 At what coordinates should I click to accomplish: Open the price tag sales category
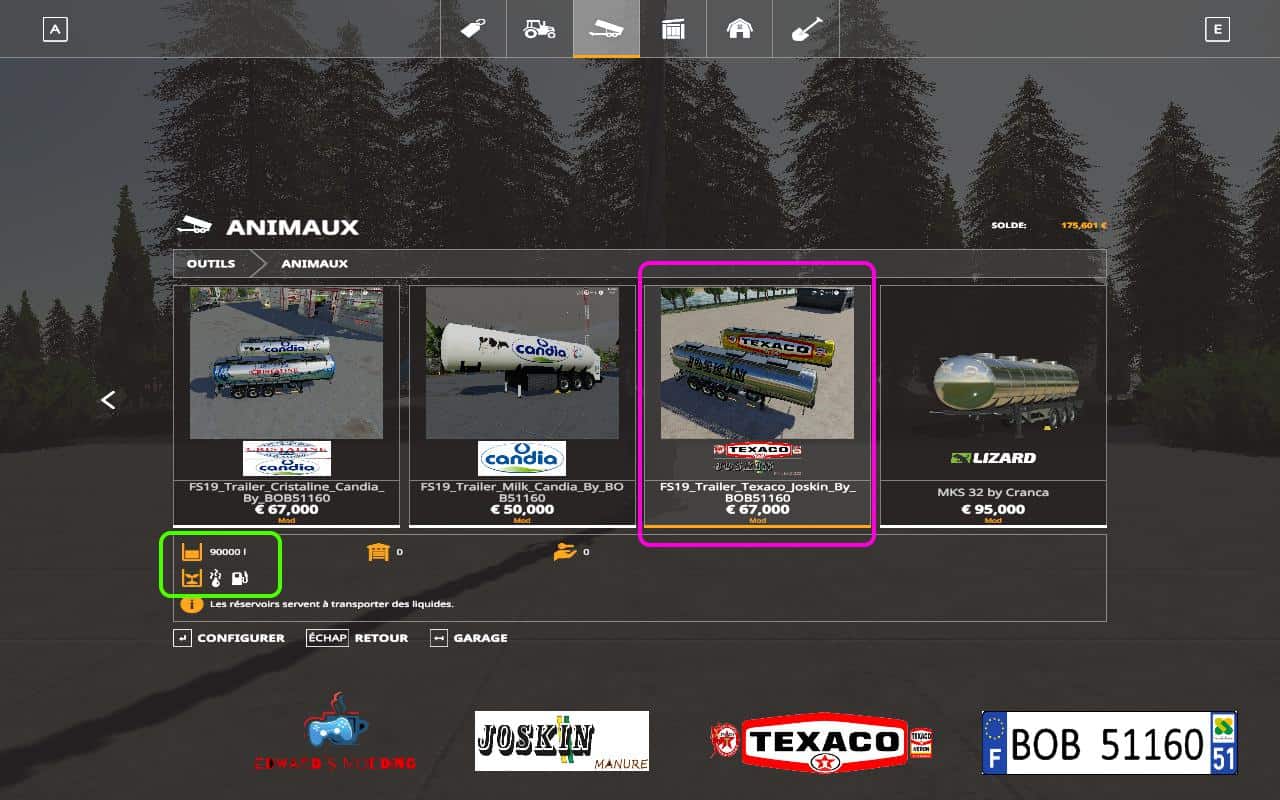click(x=472, y=29)
